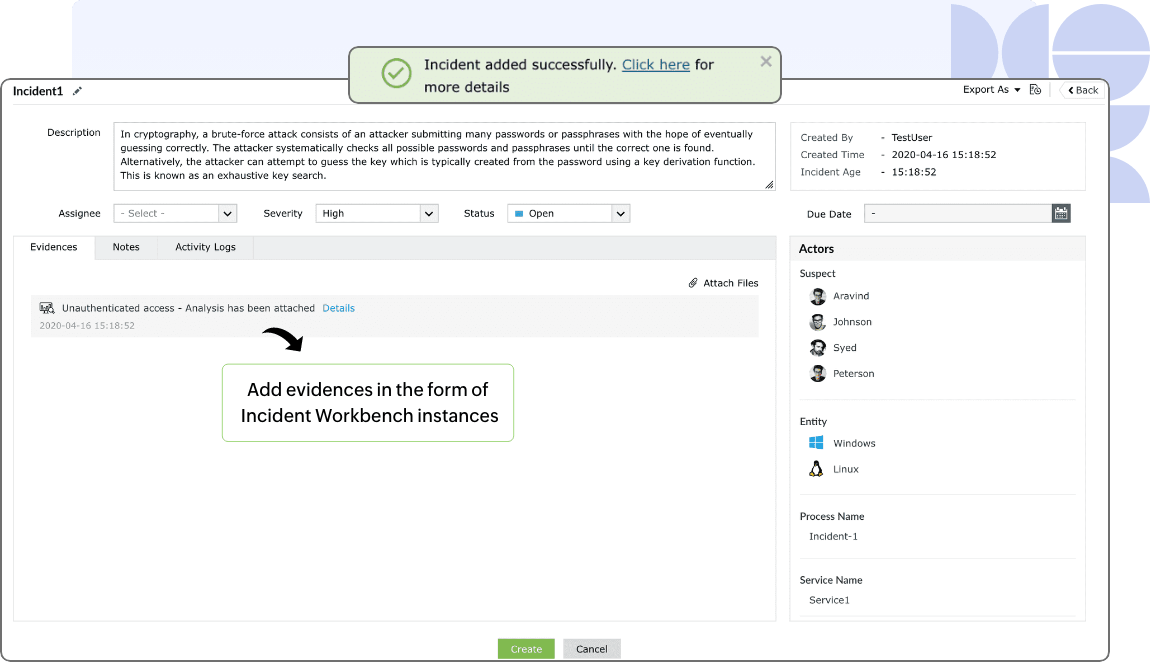Click the pencil icon next to Incident1
This screenshot has width=1150, height=662.
pyautogui.click(x=77, y=91)
